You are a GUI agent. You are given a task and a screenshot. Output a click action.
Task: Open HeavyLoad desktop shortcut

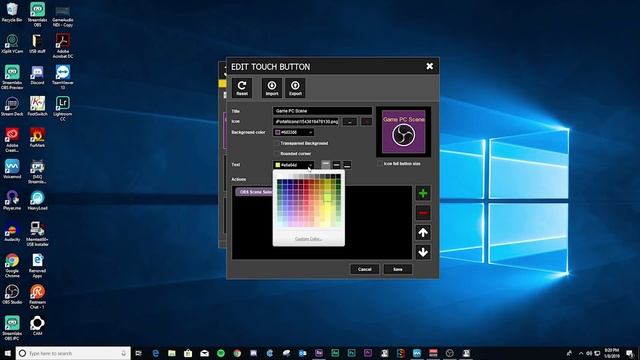(x=37, y=200)
